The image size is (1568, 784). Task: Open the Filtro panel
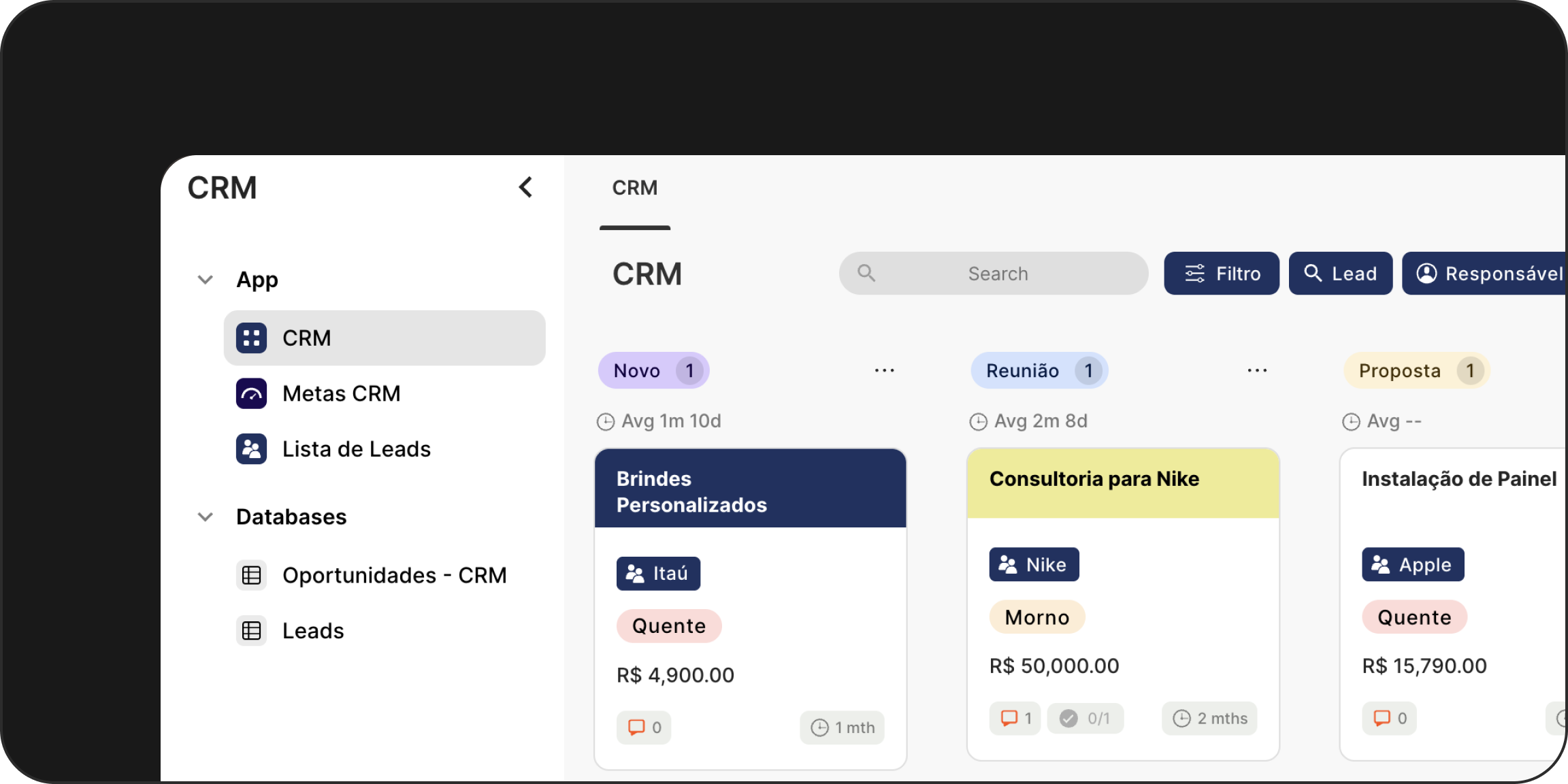1221,273
